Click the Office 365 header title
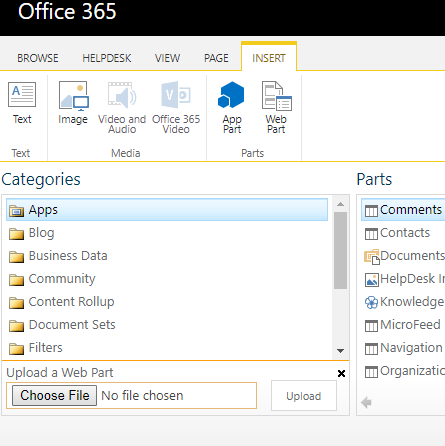Screen dimensions: 445x446 click(67, 12)
